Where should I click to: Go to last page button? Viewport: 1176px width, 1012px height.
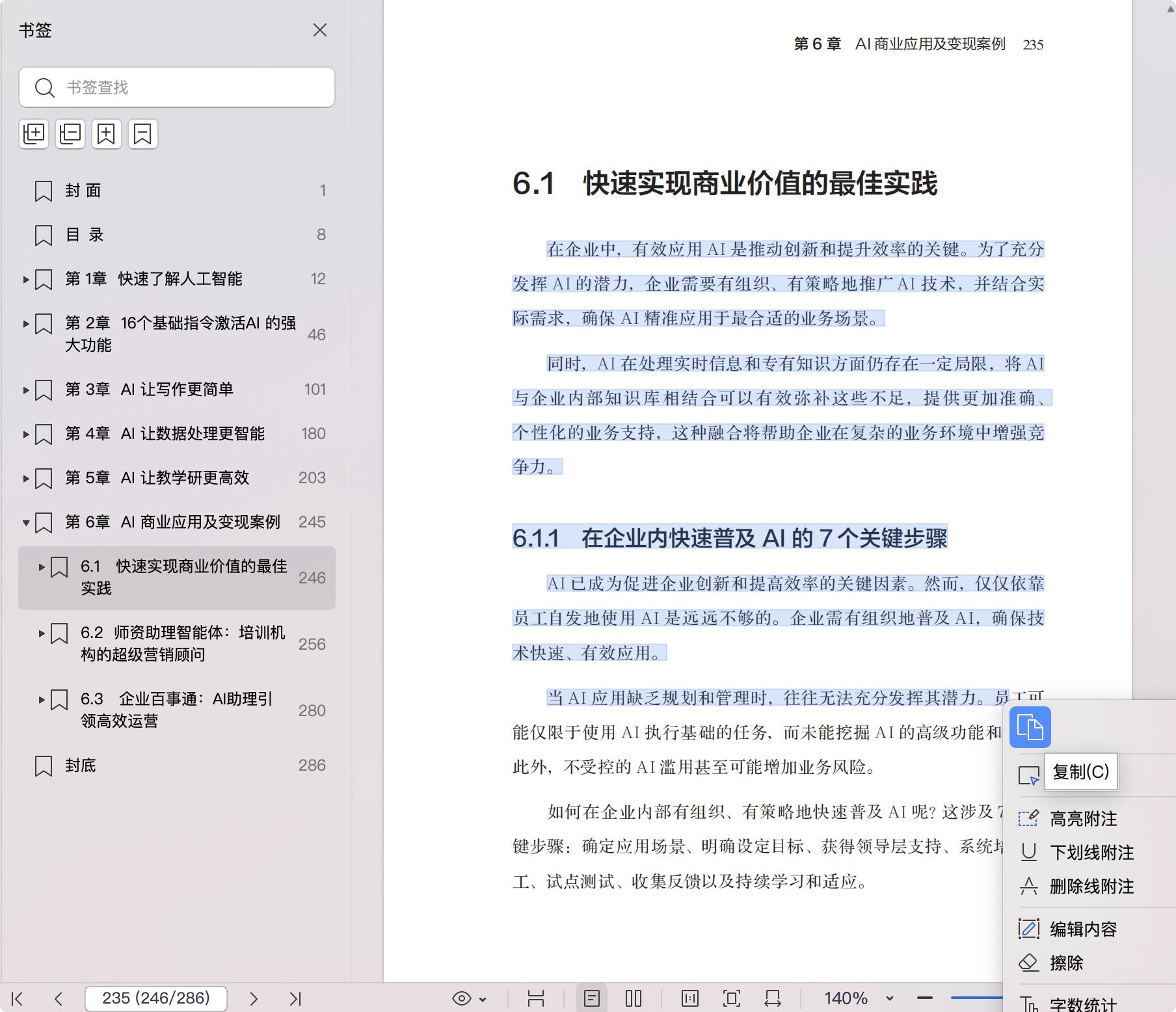pos(295,998)
